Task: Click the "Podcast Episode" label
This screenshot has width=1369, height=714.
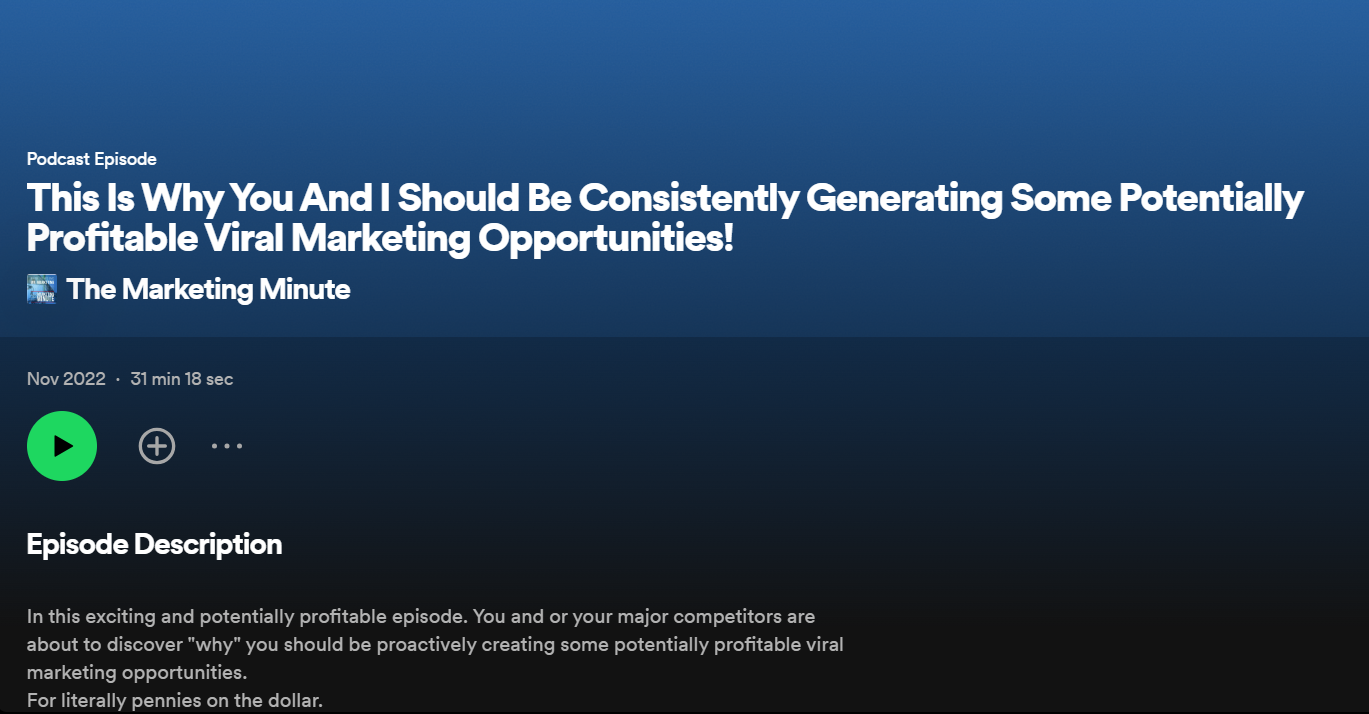Action: point(91,159)
